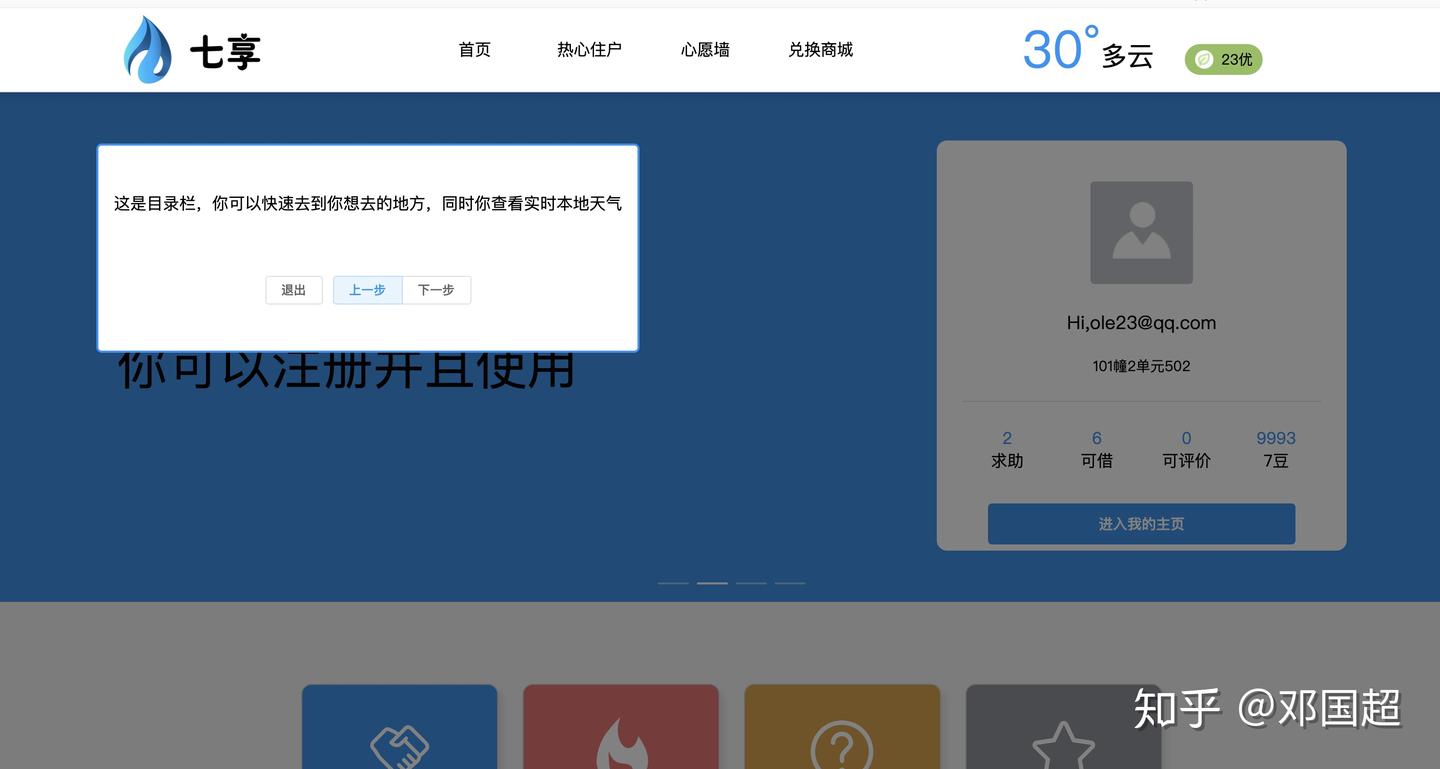The width and height of the screenshot is (1440, 769).
Task: Open the 兑换商城 navigation item
Action: (x=820, y=49)
